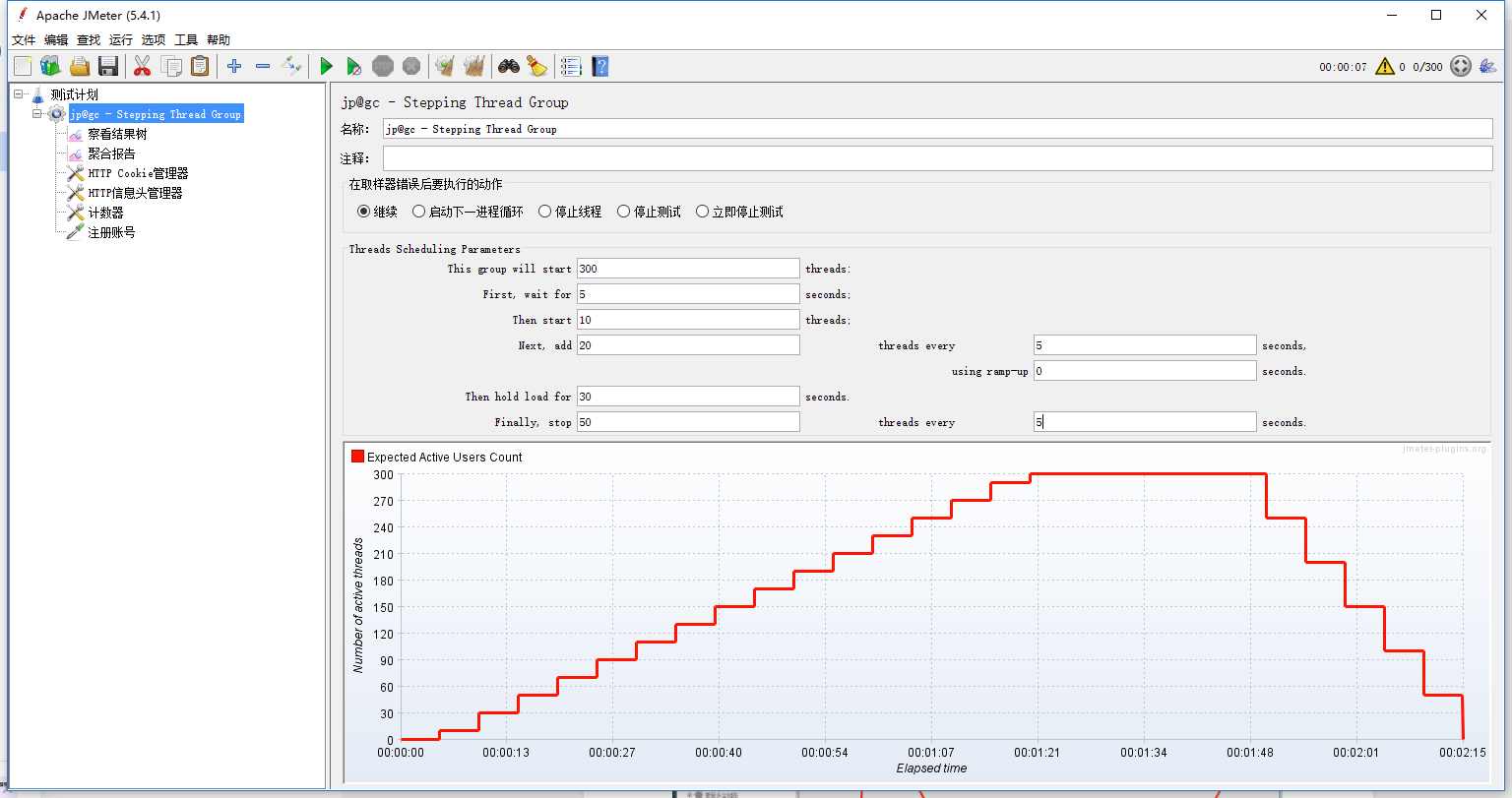Select jp@gc - Stepping Thread Group tree node
This screenshot has height=798, width=1512.
155,114
